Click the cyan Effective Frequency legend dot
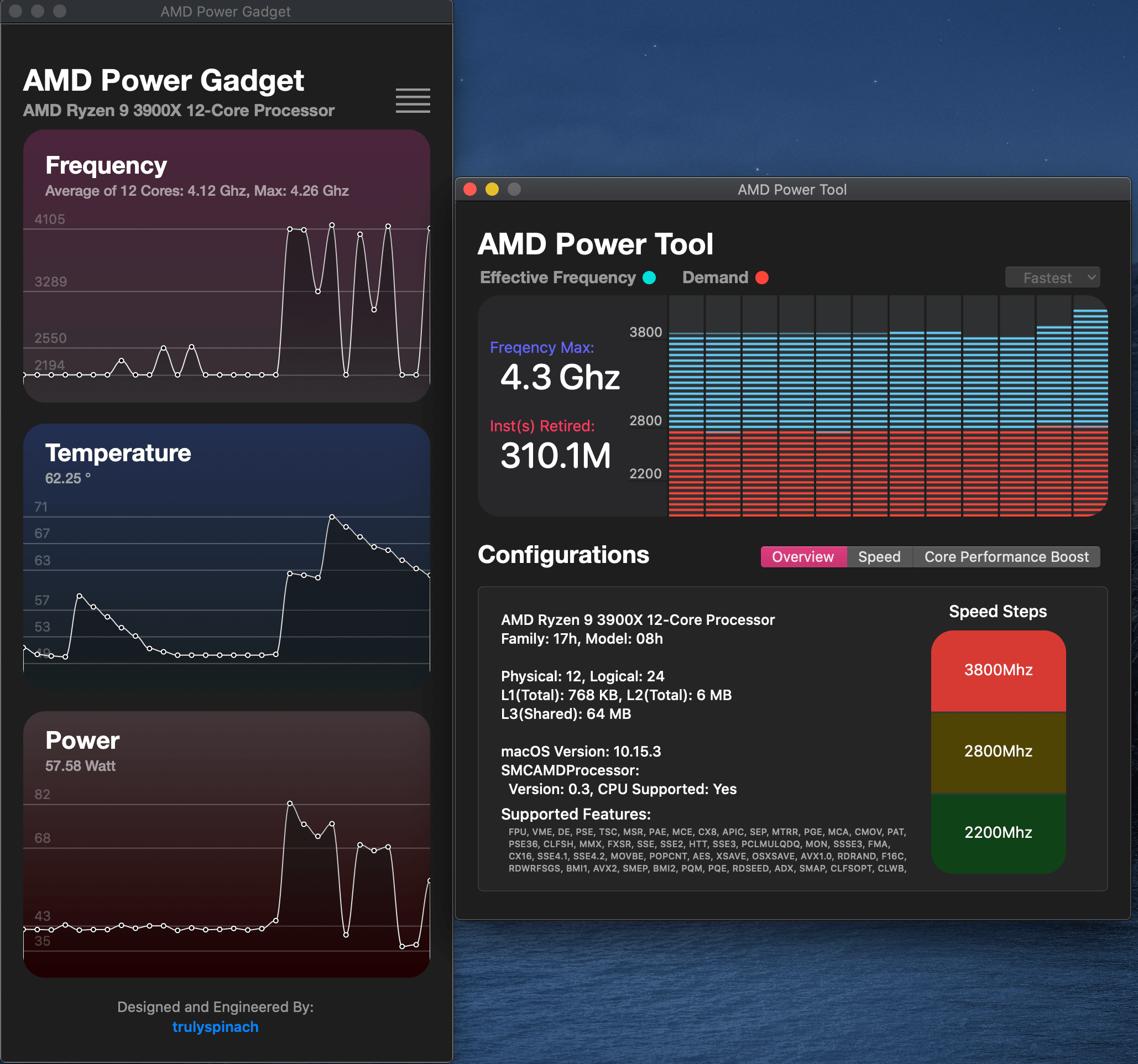Screen dimensions: 1138x1064 click(x=649, y=278)
